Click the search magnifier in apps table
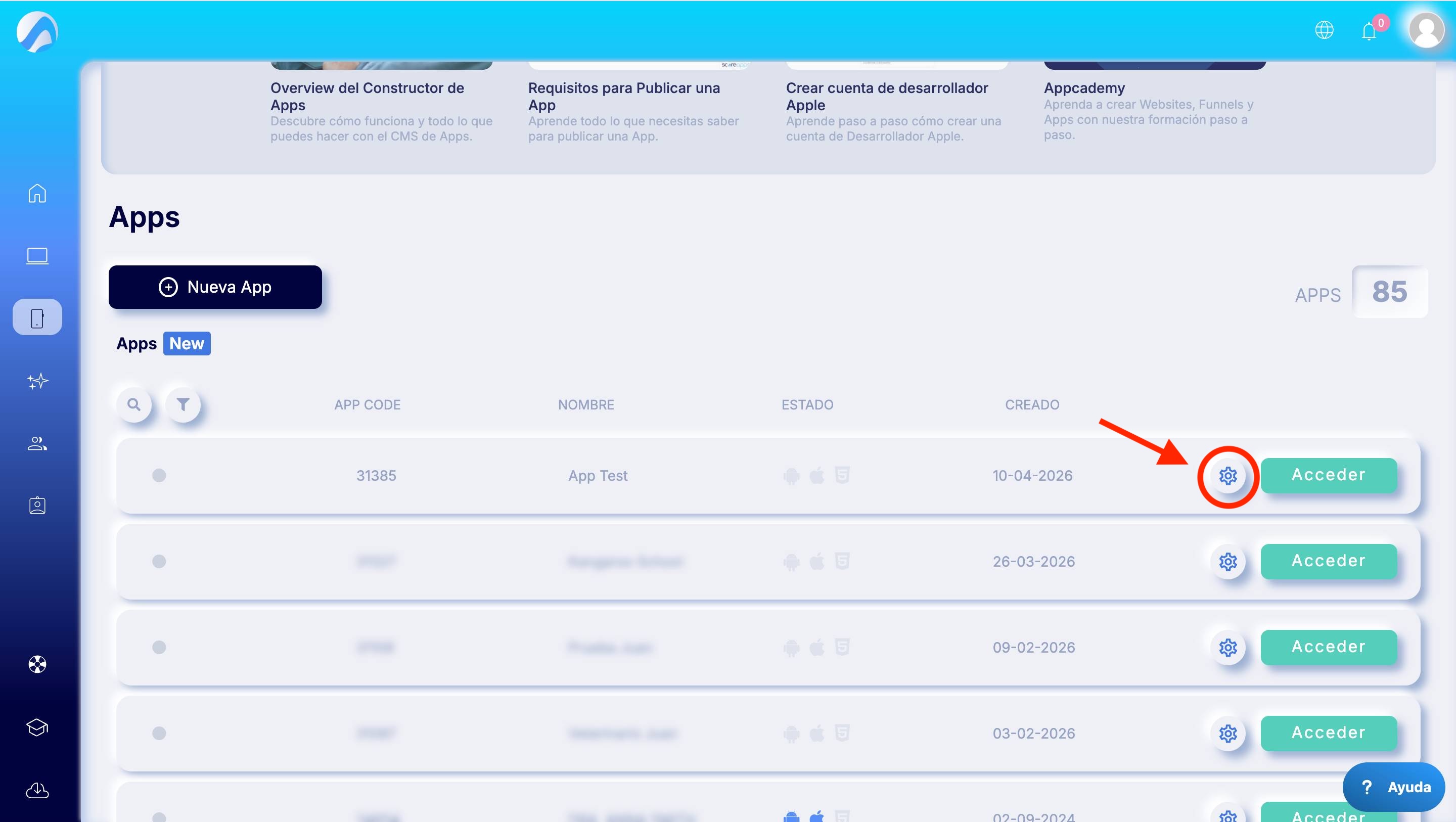 (134, 405)
